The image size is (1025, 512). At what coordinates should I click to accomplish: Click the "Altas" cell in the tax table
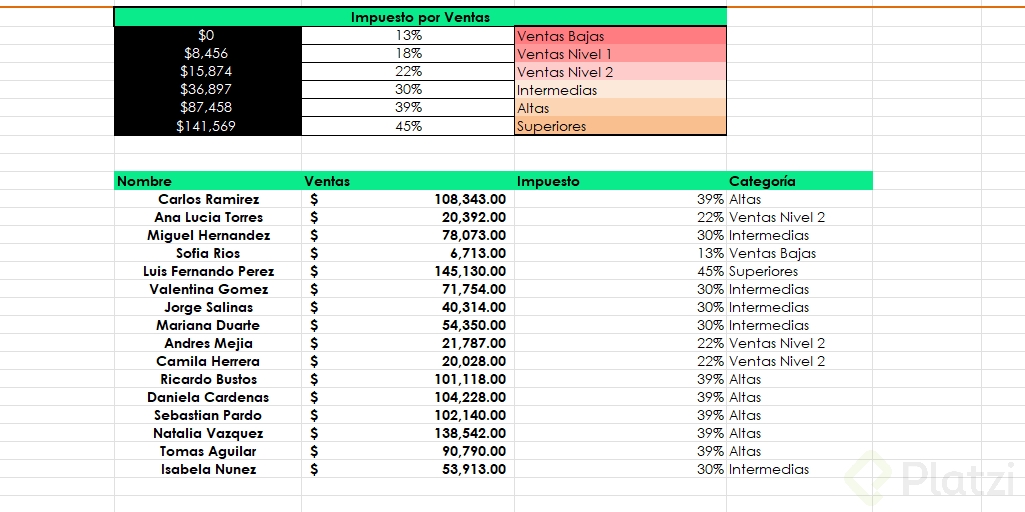[x=620, y=108]
